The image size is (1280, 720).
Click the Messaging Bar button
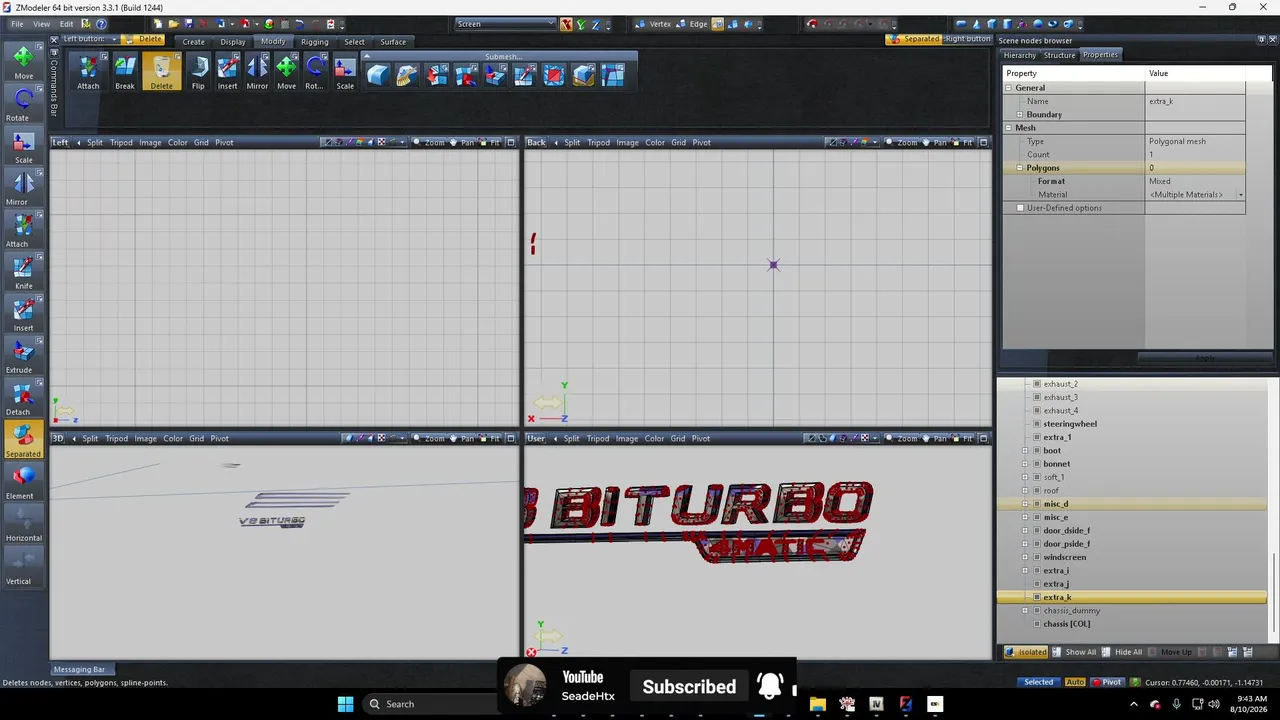coord(79,670)
